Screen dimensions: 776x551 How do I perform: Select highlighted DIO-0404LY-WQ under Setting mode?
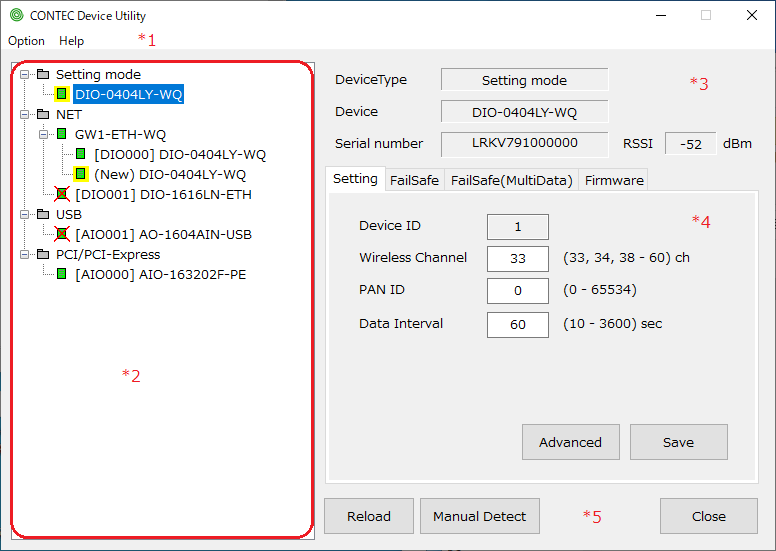(x=129, y=94)
